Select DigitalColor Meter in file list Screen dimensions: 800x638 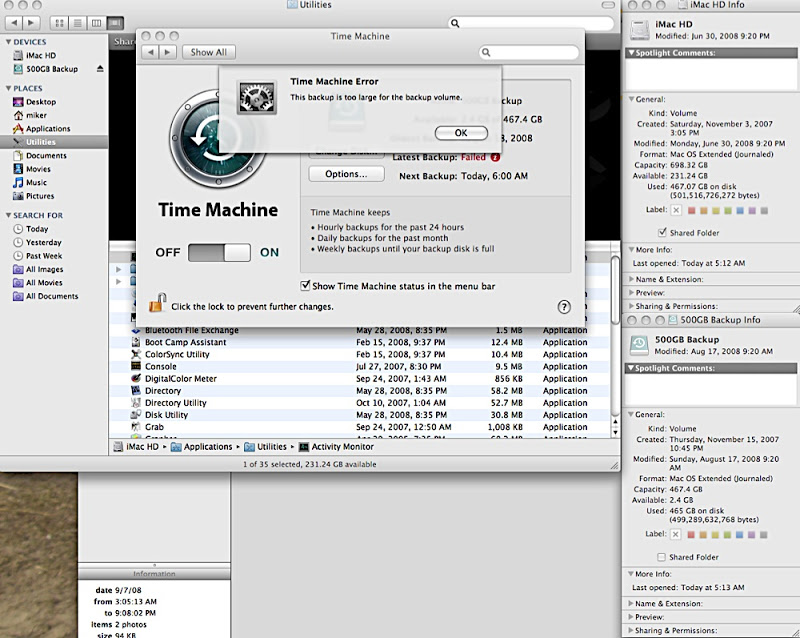359,379
